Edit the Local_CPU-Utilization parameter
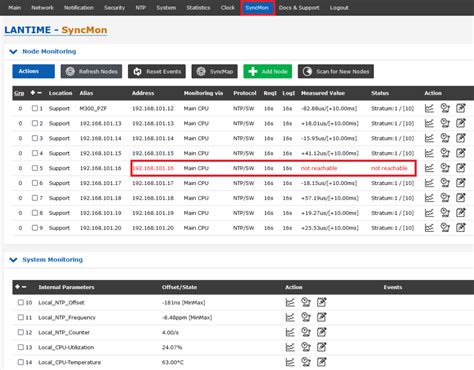Screen dimensions: 474x370 coord(321,347)
